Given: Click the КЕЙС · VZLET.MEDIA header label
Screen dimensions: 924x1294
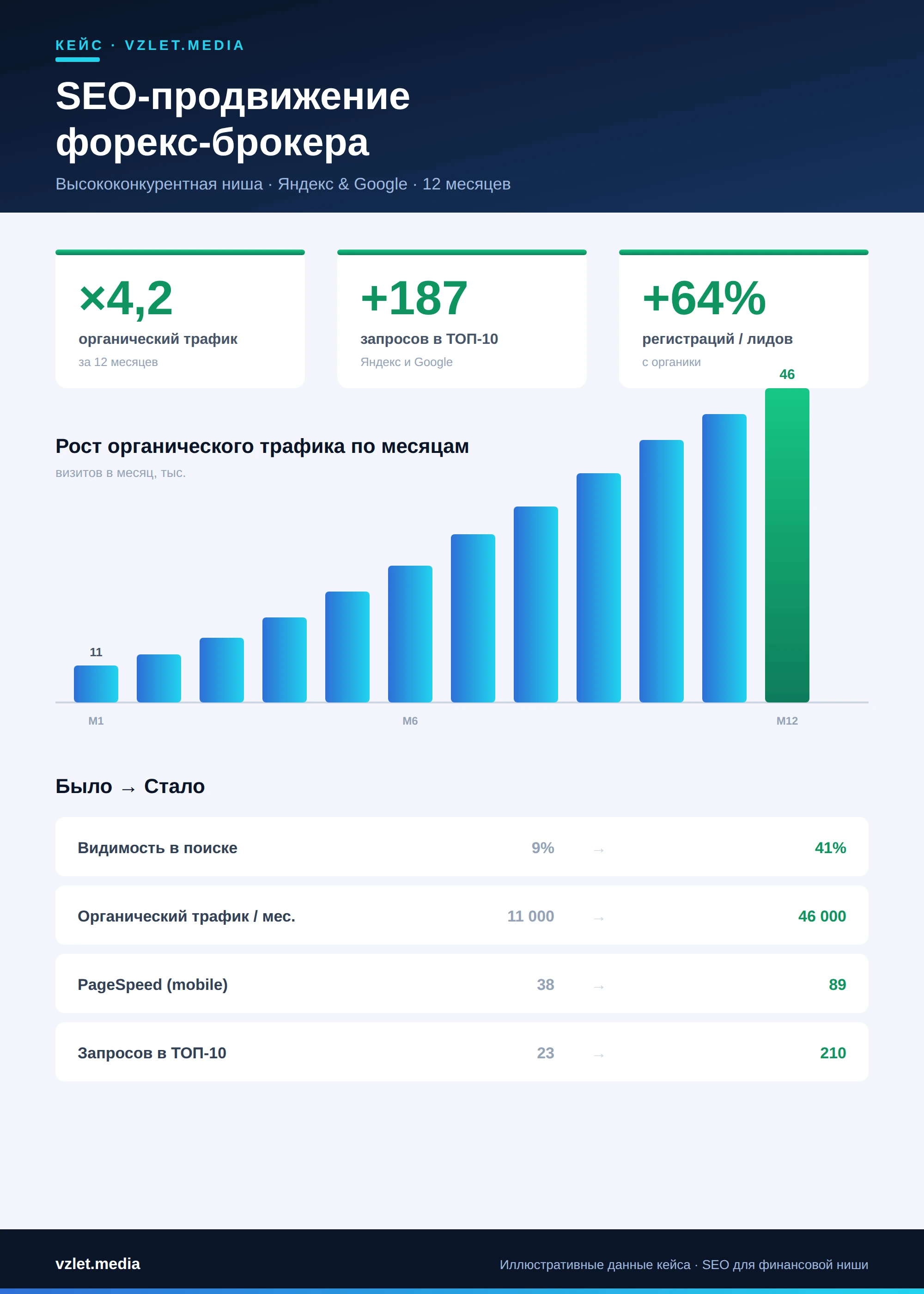Looking at the screenshot, I should click(x=150, y=45).
